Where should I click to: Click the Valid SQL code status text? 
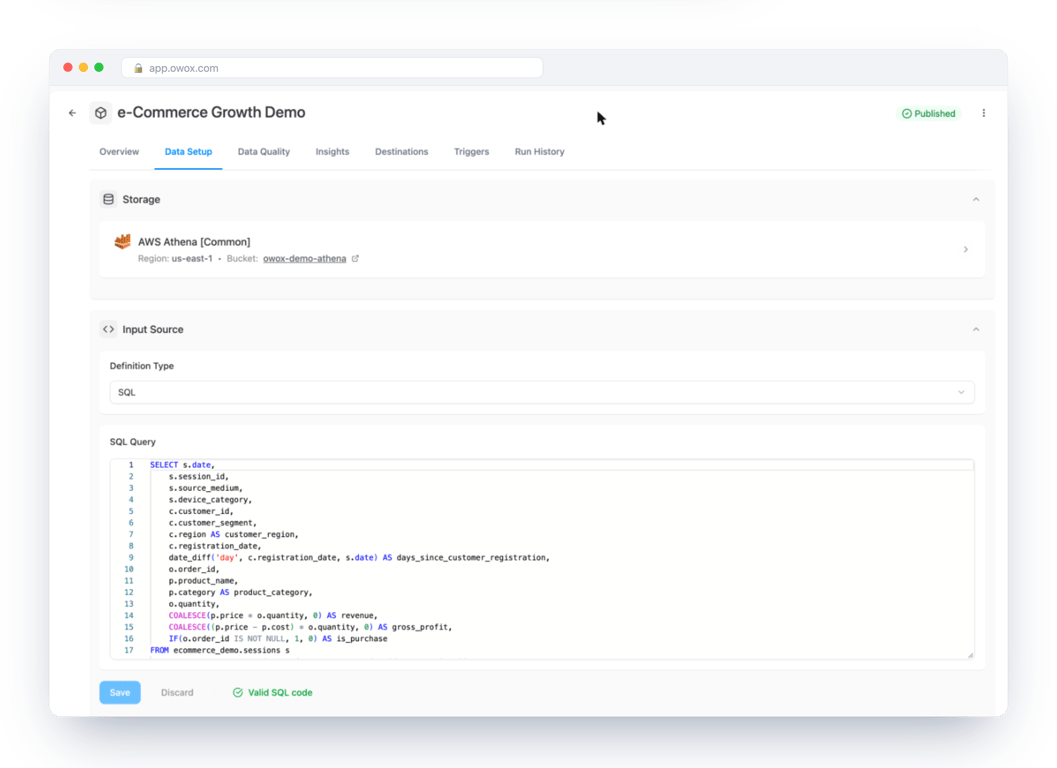coord(280,692)
